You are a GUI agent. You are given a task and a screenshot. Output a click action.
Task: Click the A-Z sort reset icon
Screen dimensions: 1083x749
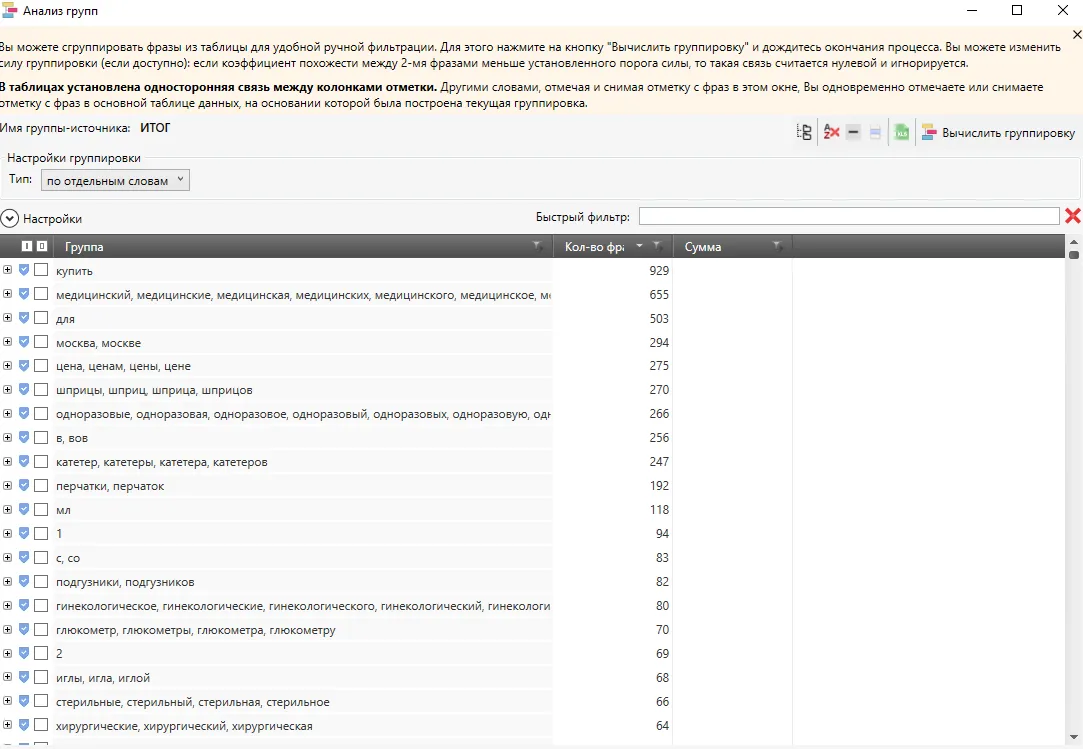(x=831, y=132)
